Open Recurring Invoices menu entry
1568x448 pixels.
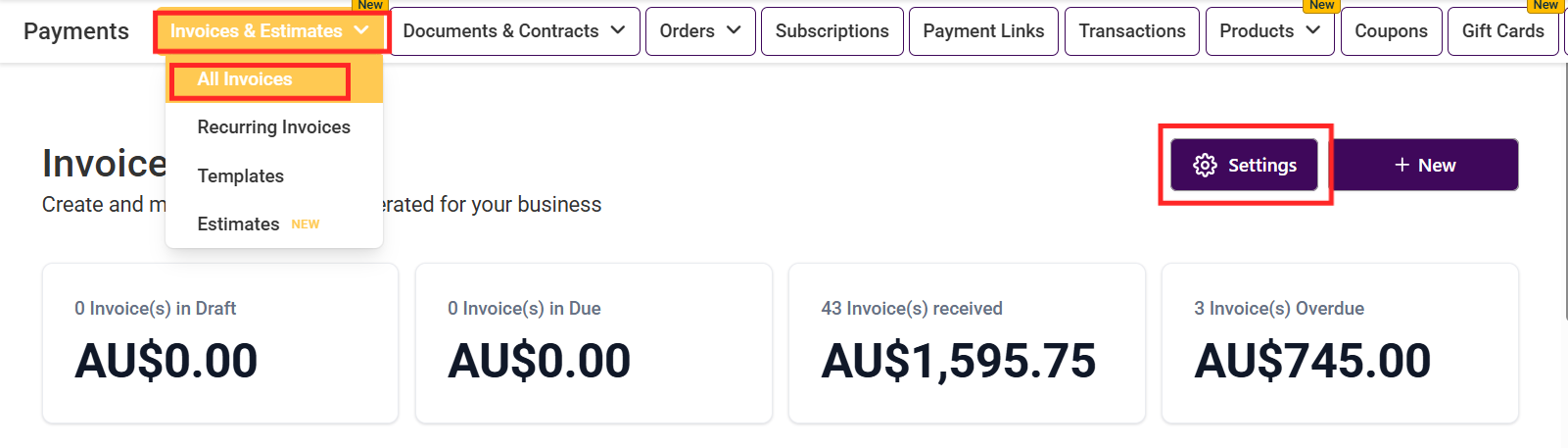click(273, 127)
